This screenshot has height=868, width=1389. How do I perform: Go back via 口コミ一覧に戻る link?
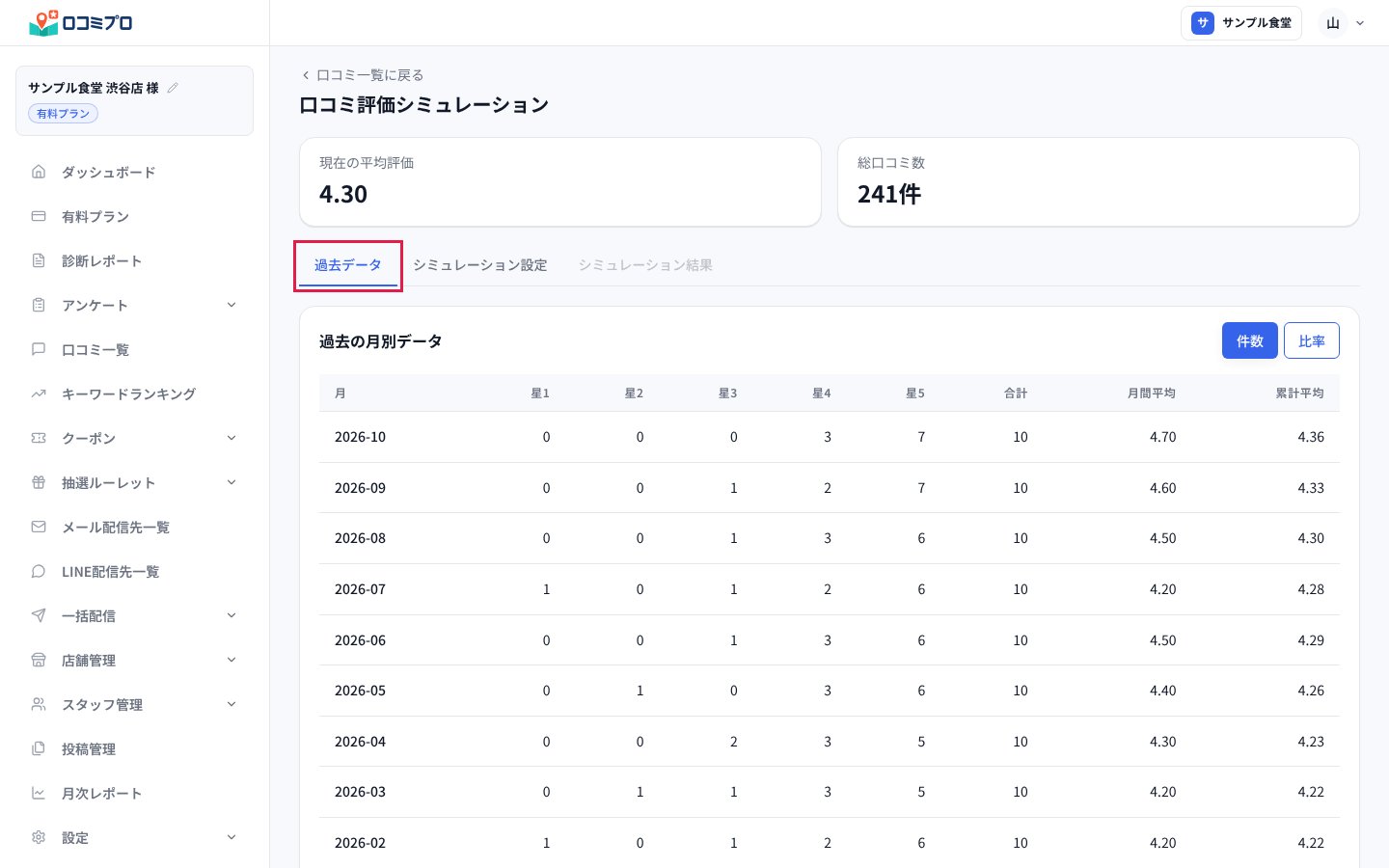363,74
